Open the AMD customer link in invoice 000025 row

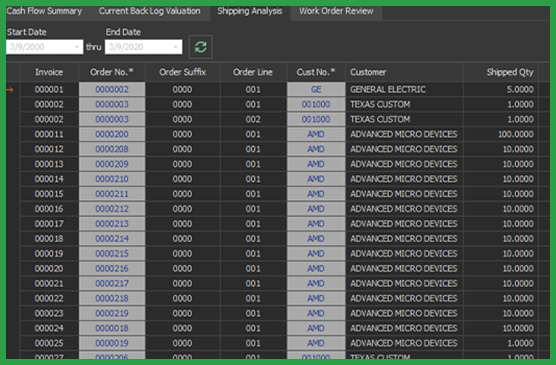point(316,343)
